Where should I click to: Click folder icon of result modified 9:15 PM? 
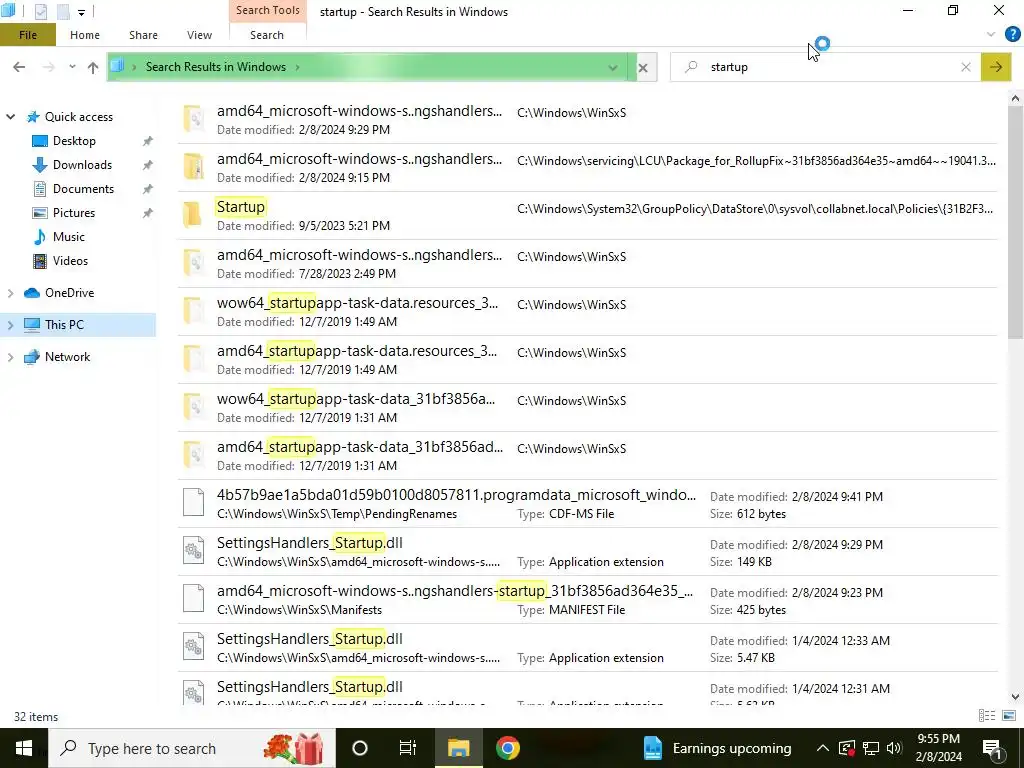point(193,167)
